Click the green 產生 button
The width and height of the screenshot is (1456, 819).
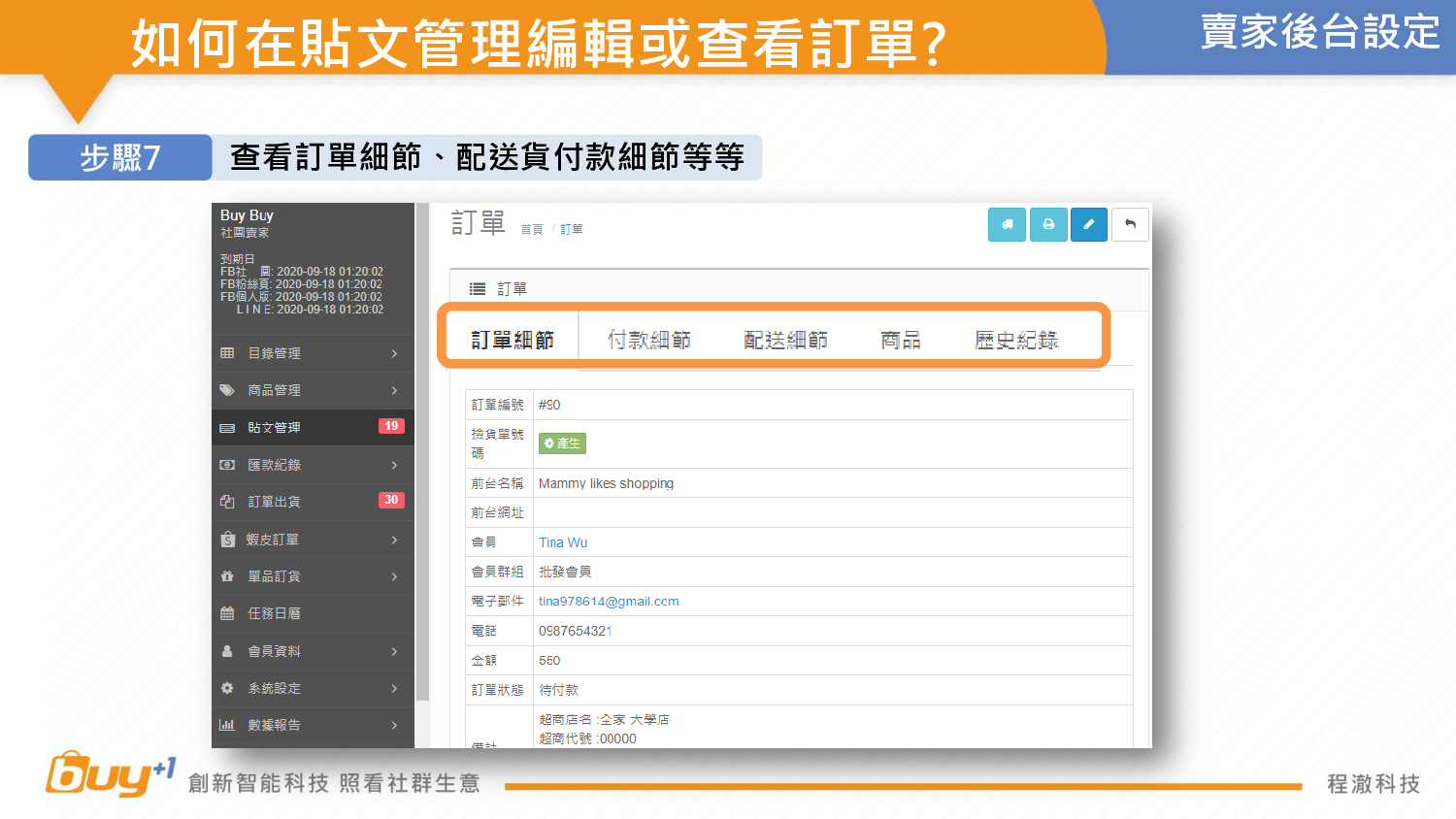pos(562,443)
